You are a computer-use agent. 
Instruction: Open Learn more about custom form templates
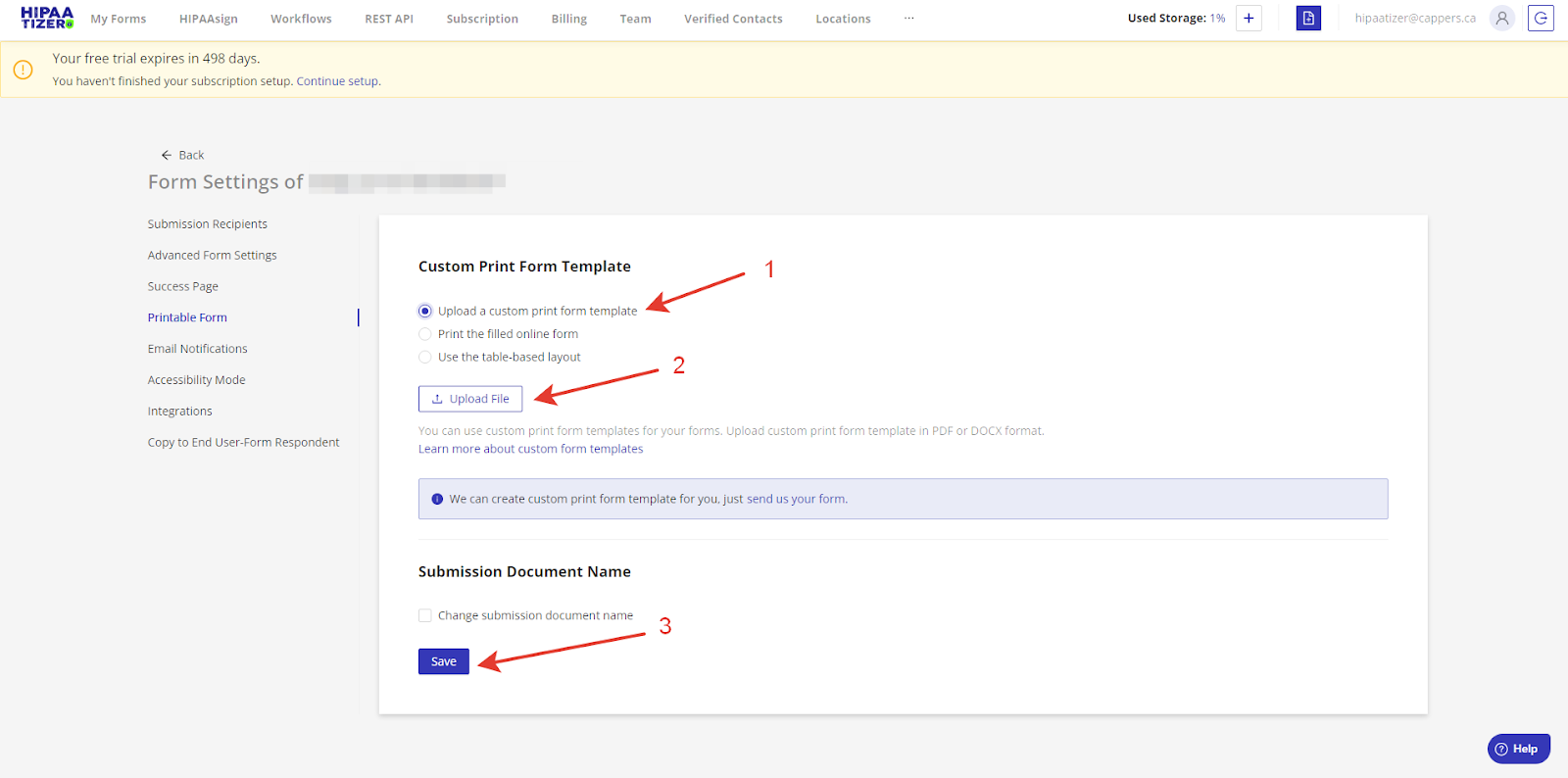(x=530, y=449)
